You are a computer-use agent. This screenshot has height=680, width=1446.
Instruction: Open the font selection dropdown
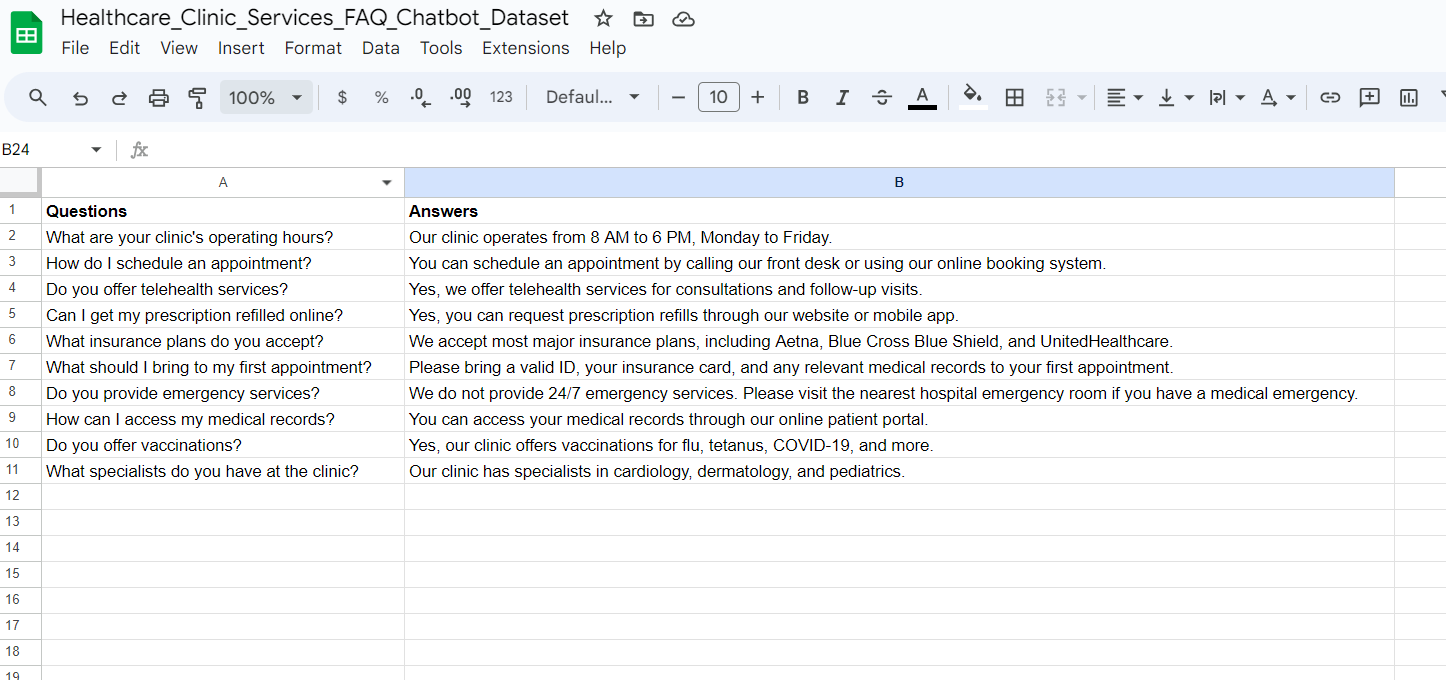pyautogui.click(x=592, y=97)
